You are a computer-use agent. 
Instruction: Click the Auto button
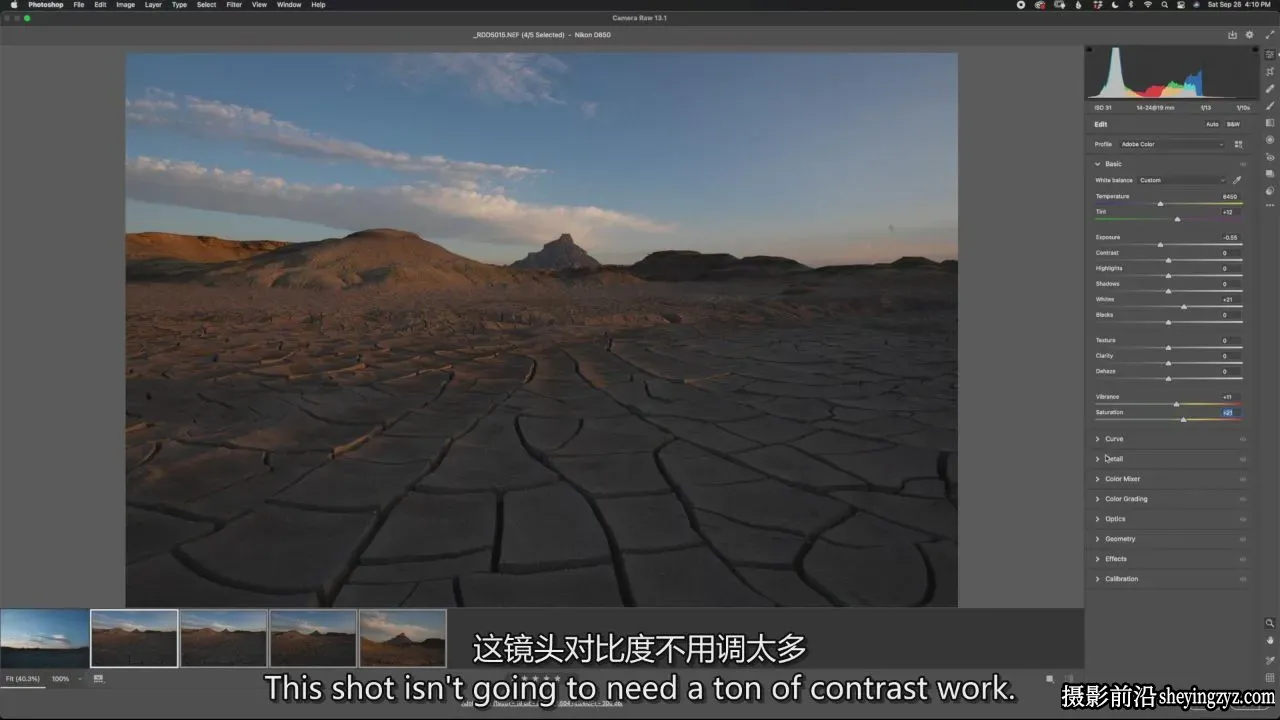pos(1212,124)
